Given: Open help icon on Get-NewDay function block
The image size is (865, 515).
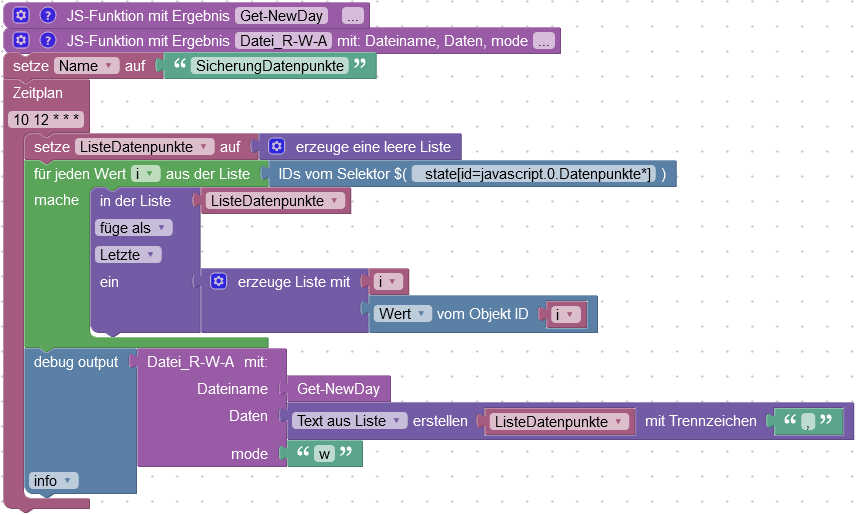Looking at the screenshot, I should pos(48,15).
